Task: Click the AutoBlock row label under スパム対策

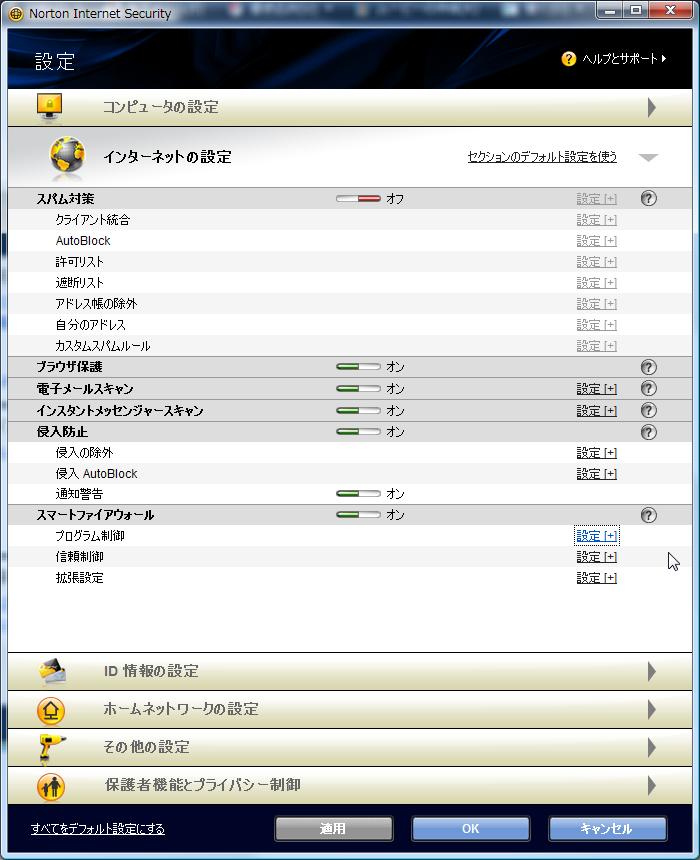Action: [83, 241]
